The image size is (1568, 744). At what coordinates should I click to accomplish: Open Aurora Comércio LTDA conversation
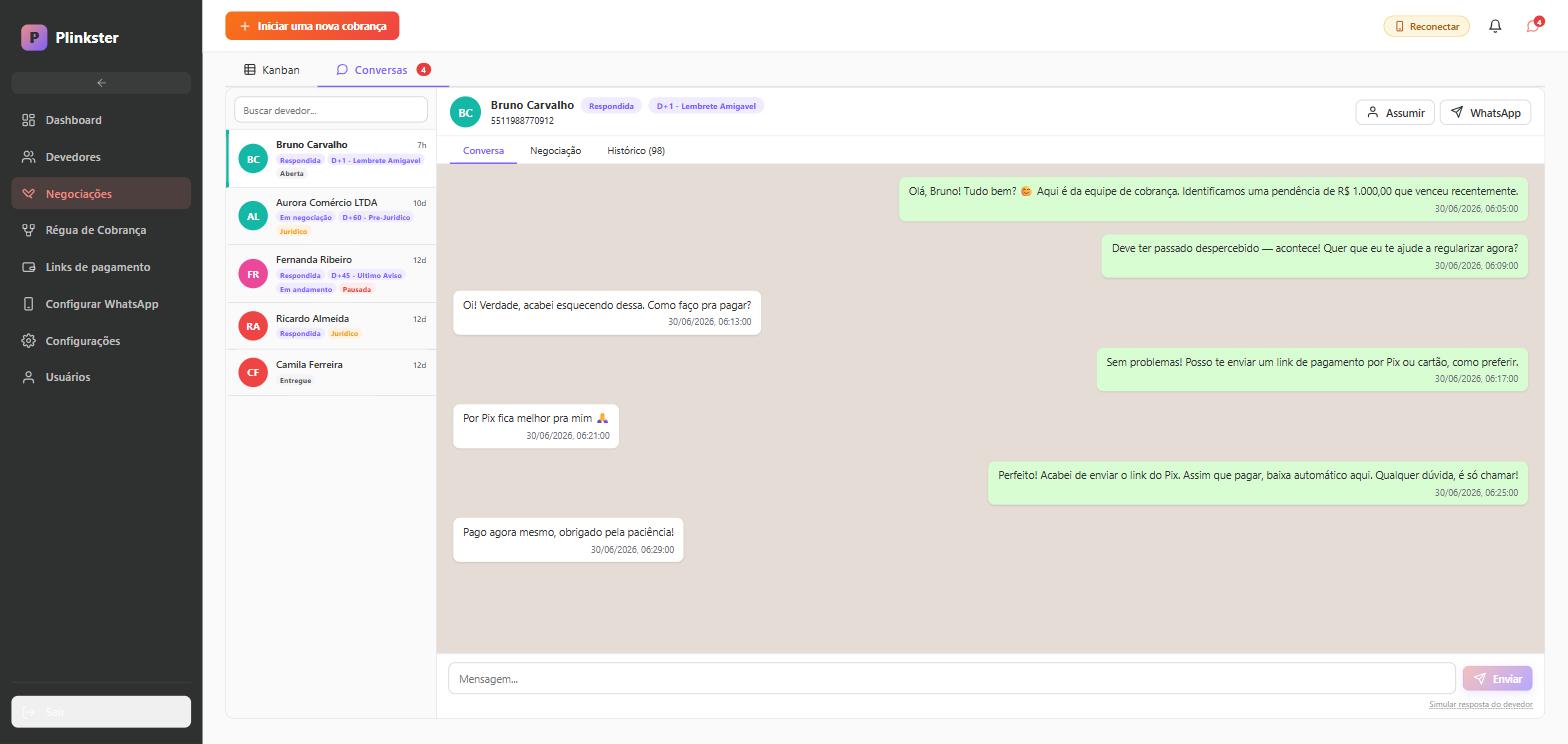332,216
